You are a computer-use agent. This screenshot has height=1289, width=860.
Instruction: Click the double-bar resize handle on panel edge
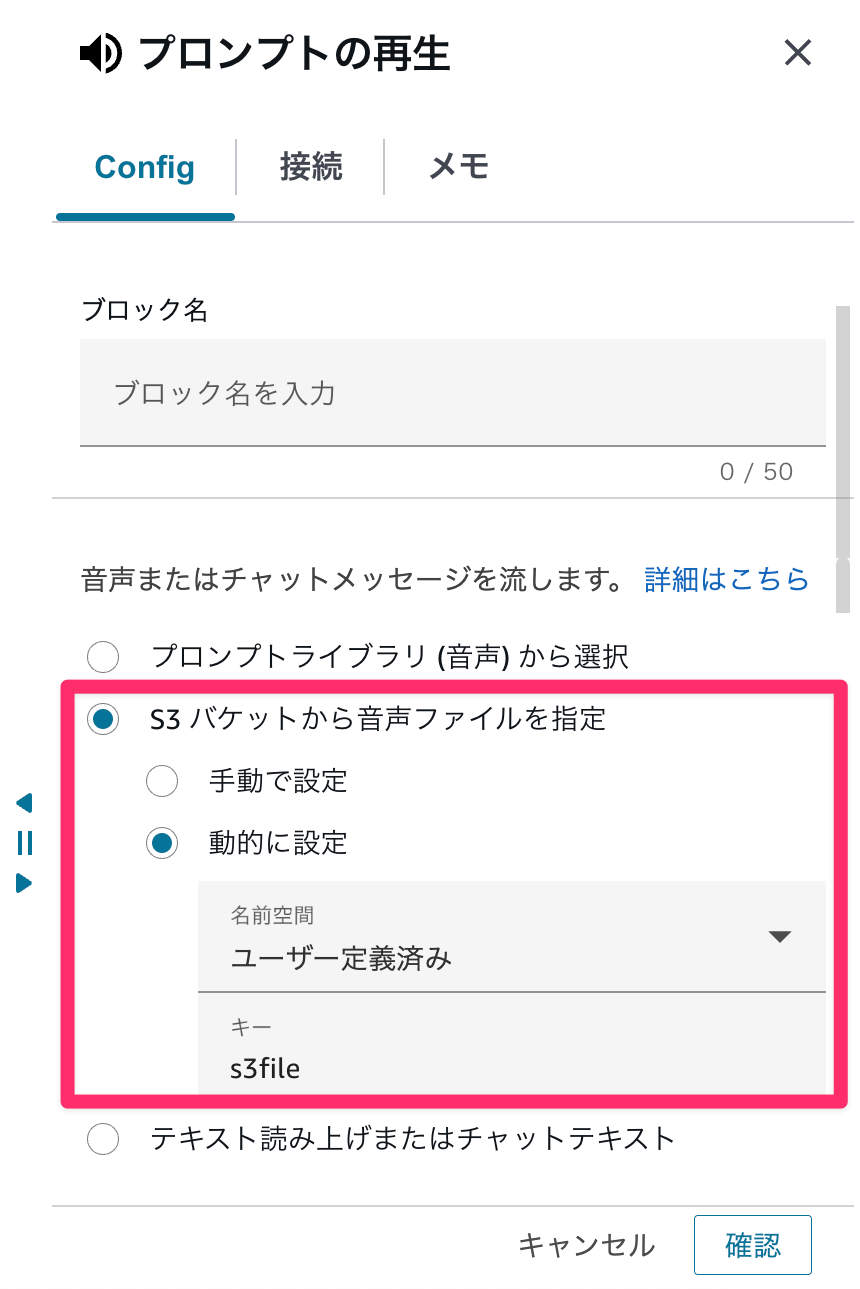point(25,843)
